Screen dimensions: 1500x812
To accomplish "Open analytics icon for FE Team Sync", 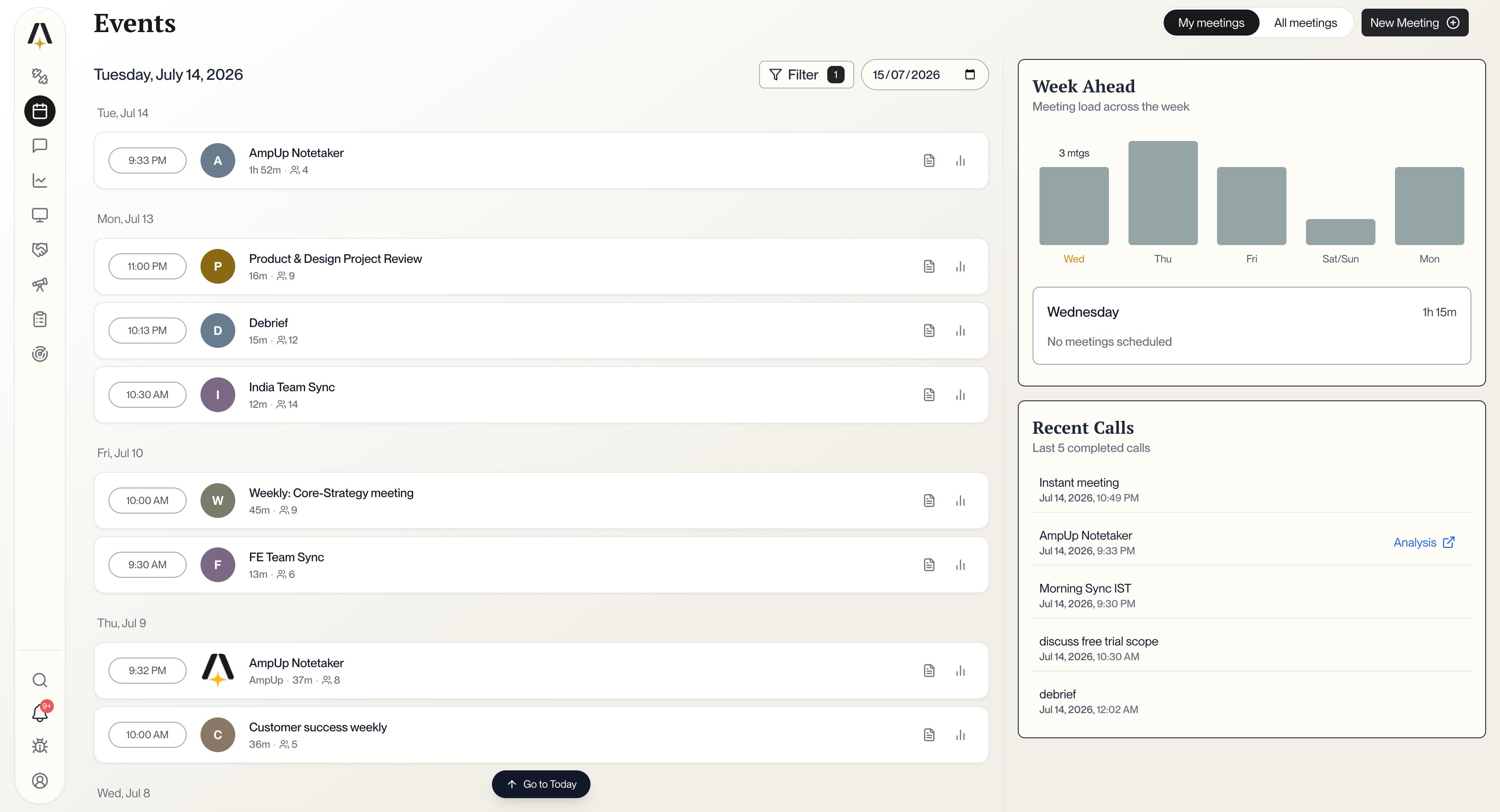I will (960, 564).
